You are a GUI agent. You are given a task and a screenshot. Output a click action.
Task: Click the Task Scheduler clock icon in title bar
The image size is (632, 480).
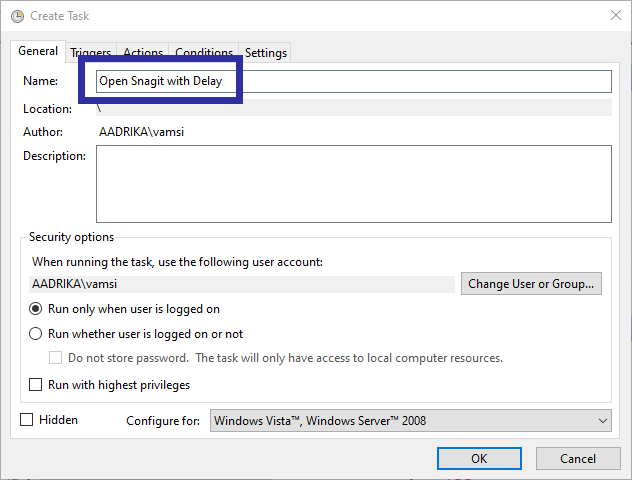[13, 14]
